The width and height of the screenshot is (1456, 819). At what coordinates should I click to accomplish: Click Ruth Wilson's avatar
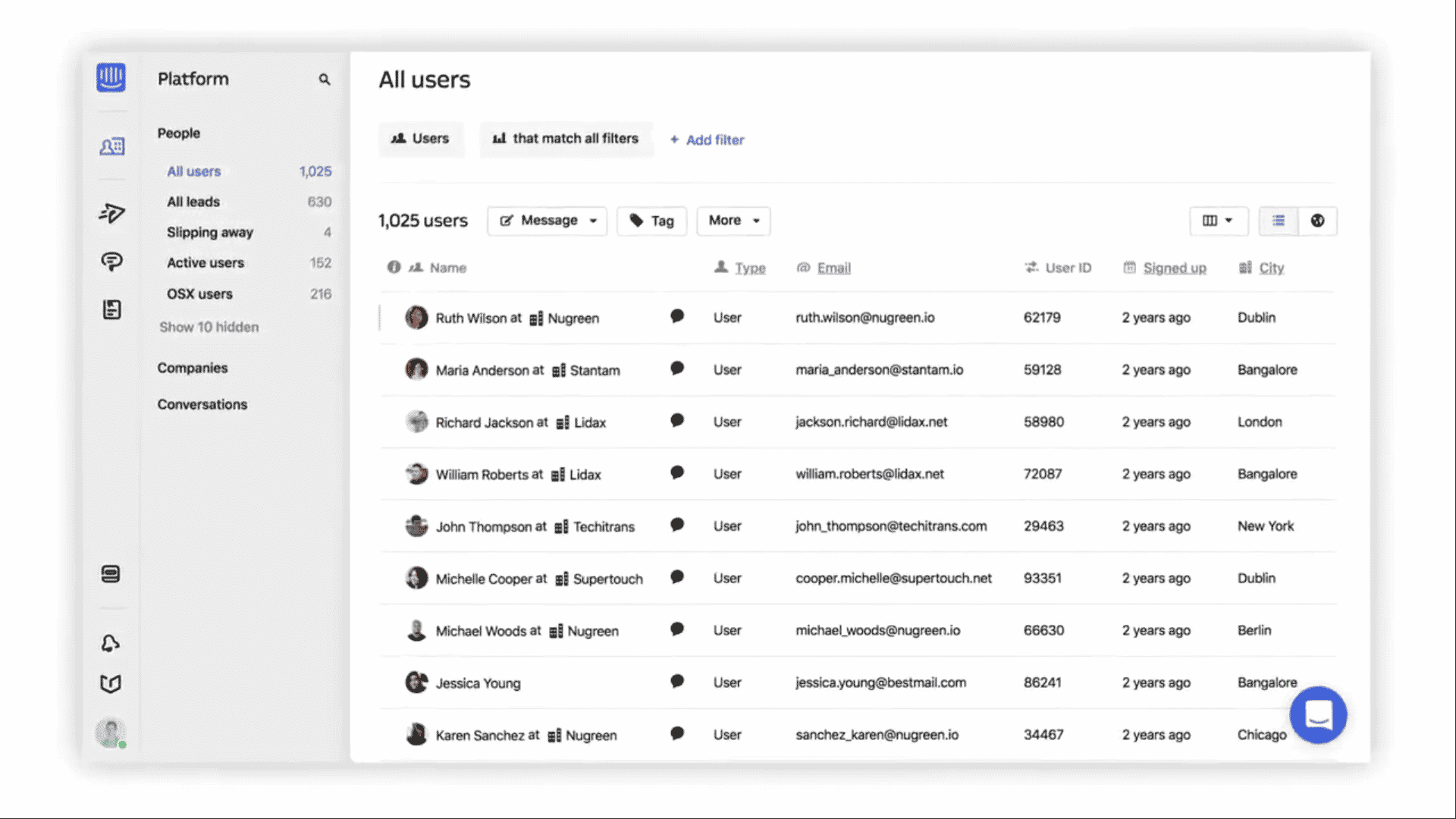pyautogui.click(x=416, y=317)
